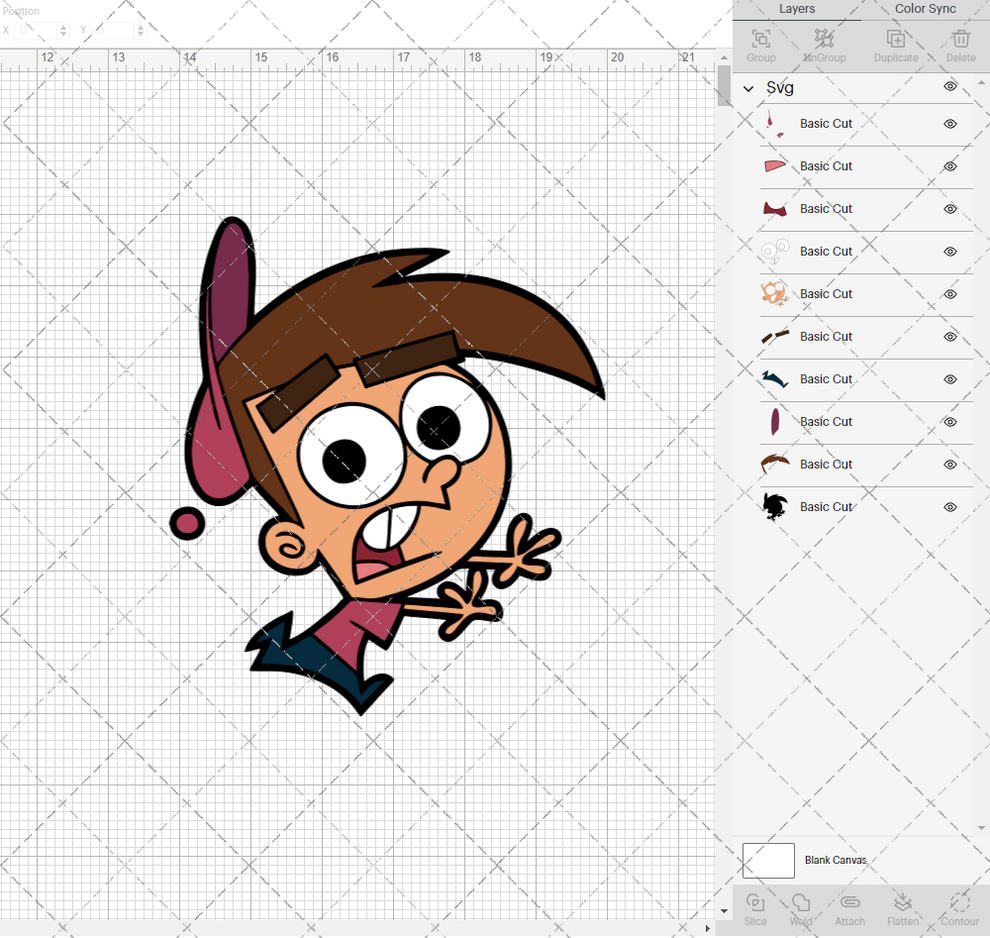Open the Blank Canvas color swatch

[x=768, y=860]
